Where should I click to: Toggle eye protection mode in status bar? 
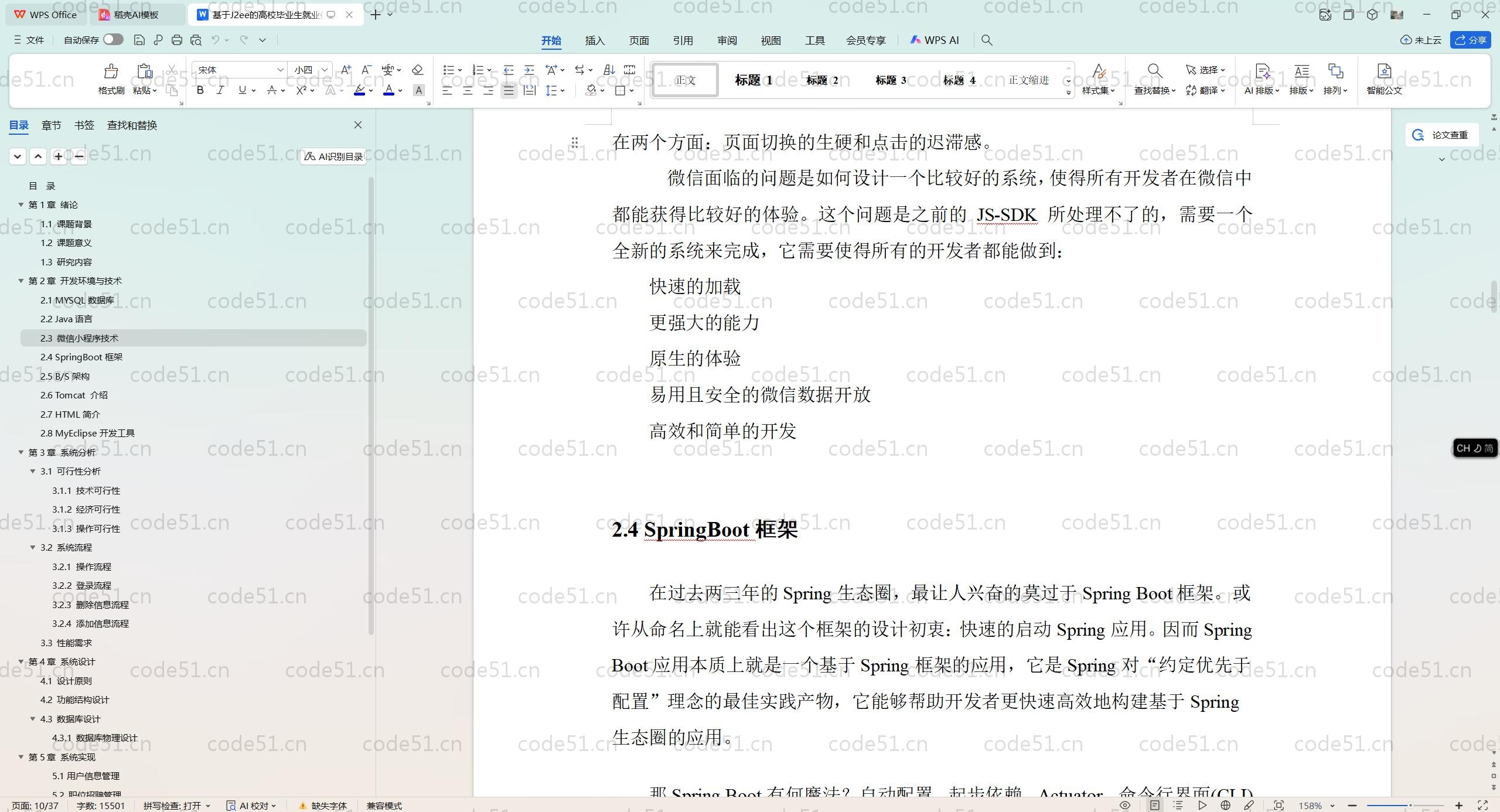[1124, 806]
